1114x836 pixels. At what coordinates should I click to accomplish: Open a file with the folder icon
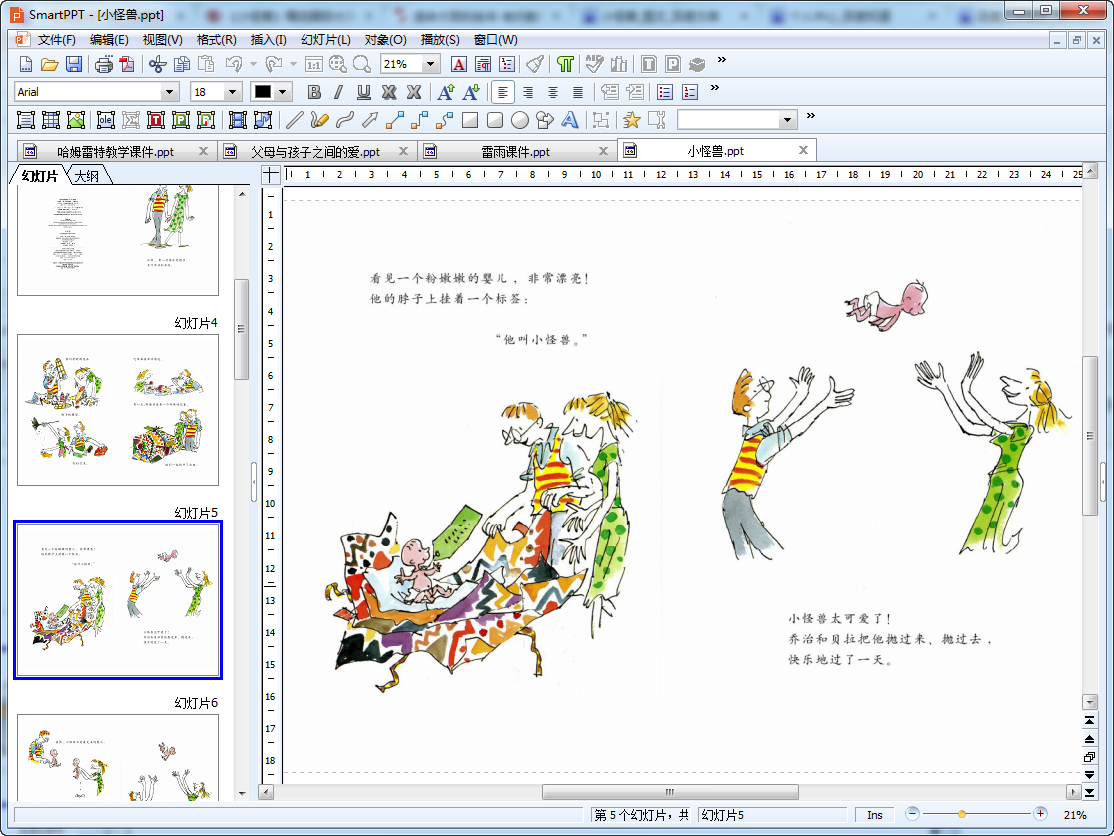[x=49, y=65]
